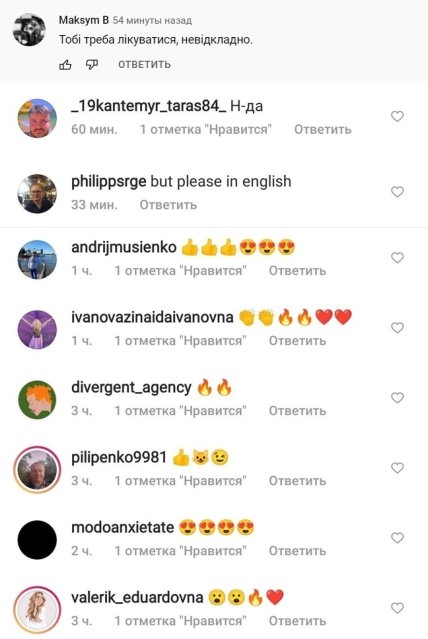This screenshot has height=639, width=428.
Task: Heart the comment by _19kantemyr_taras84_
Action: click(x=397, y=117)
